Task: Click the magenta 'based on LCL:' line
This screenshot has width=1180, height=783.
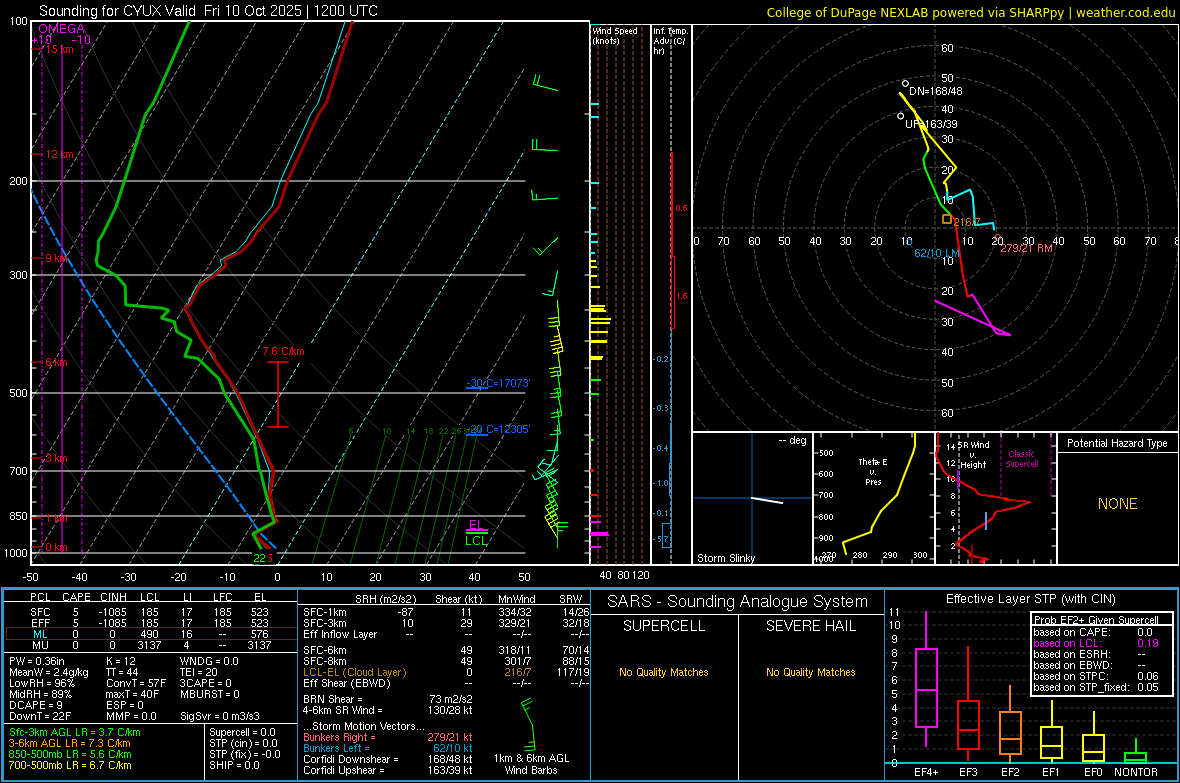Action: 1096,643
